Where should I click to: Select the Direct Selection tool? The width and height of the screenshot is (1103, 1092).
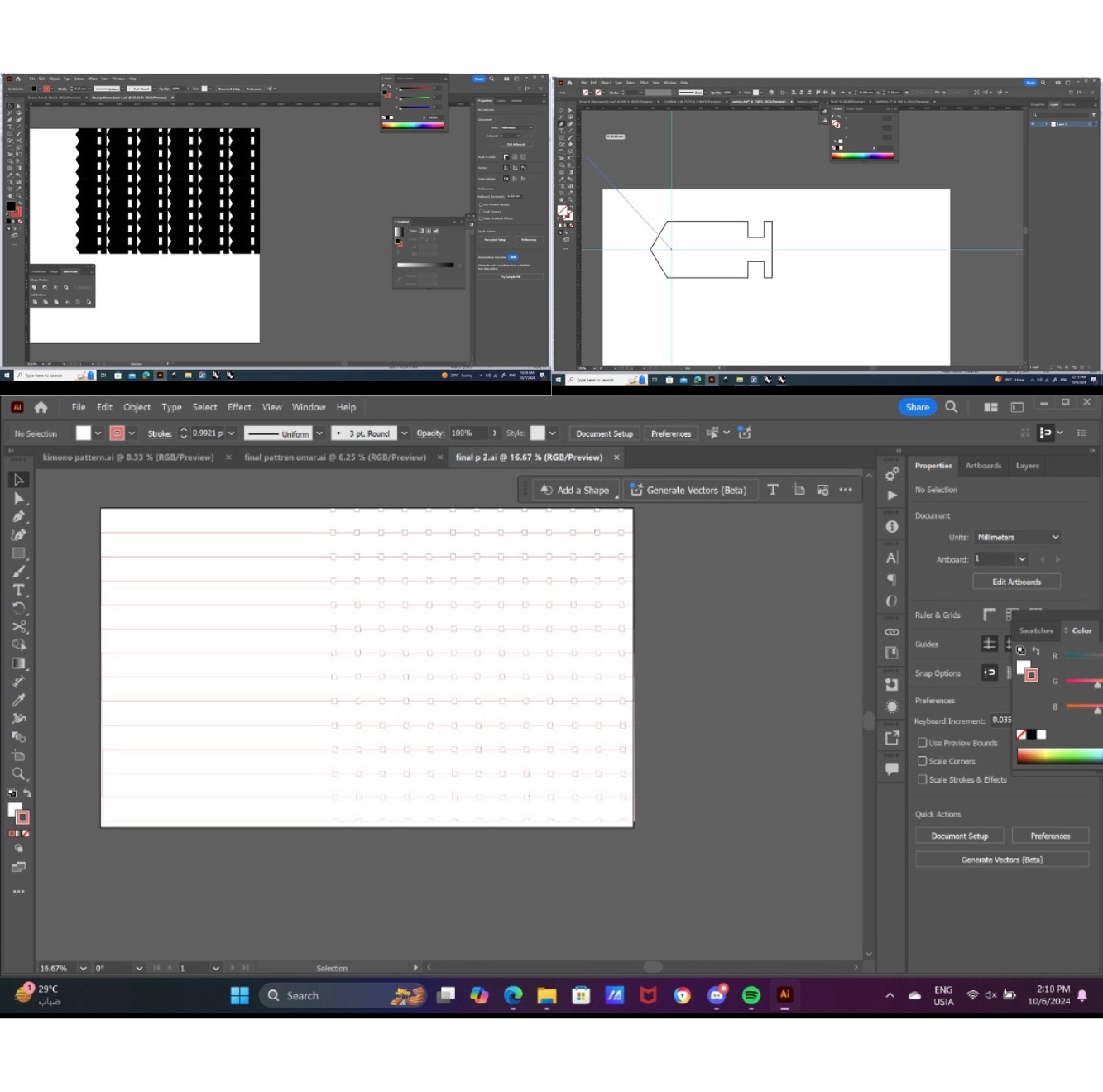18,499
